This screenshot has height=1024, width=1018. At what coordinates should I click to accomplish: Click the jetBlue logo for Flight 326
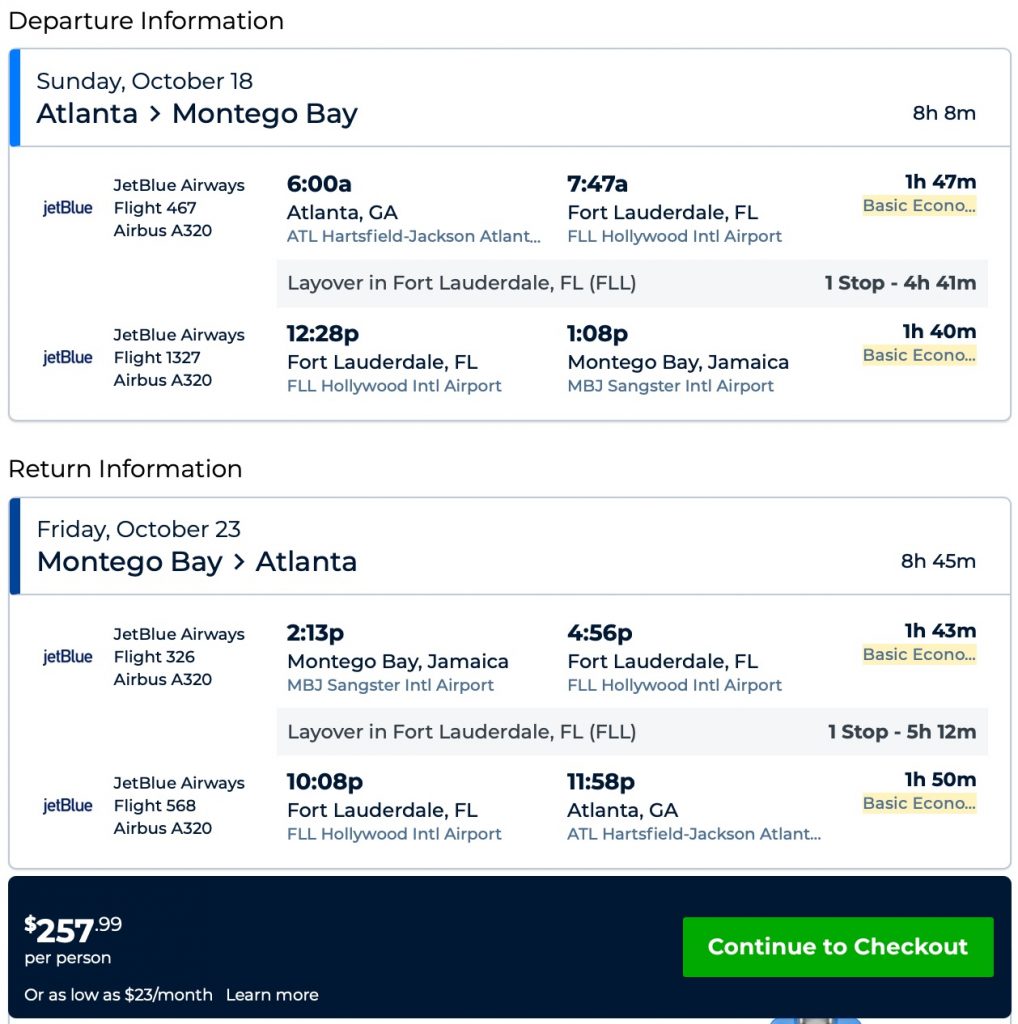click(x=68, y=657)
